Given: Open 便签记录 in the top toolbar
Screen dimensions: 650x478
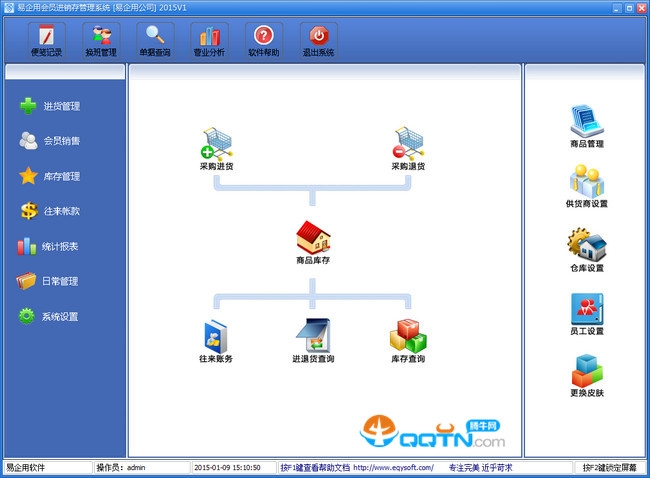Looking at the screenshot, I should (47, 40).
